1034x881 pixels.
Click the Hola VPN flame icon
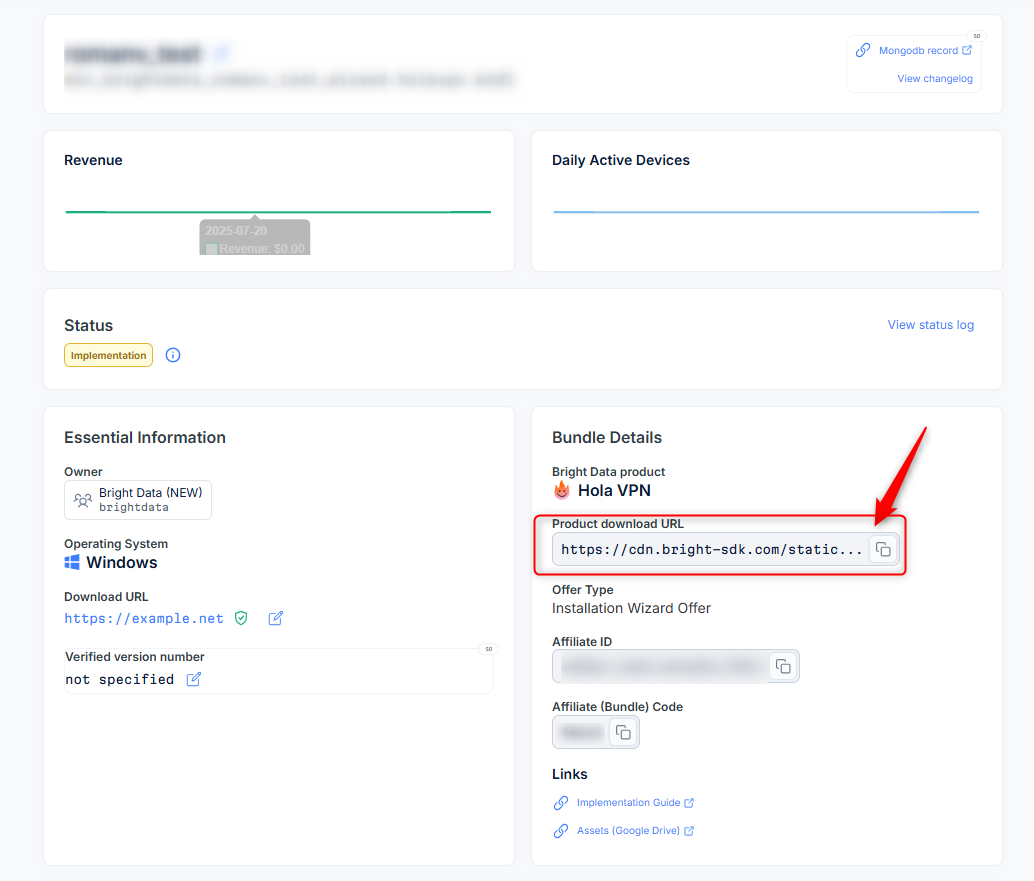[562, 491]
